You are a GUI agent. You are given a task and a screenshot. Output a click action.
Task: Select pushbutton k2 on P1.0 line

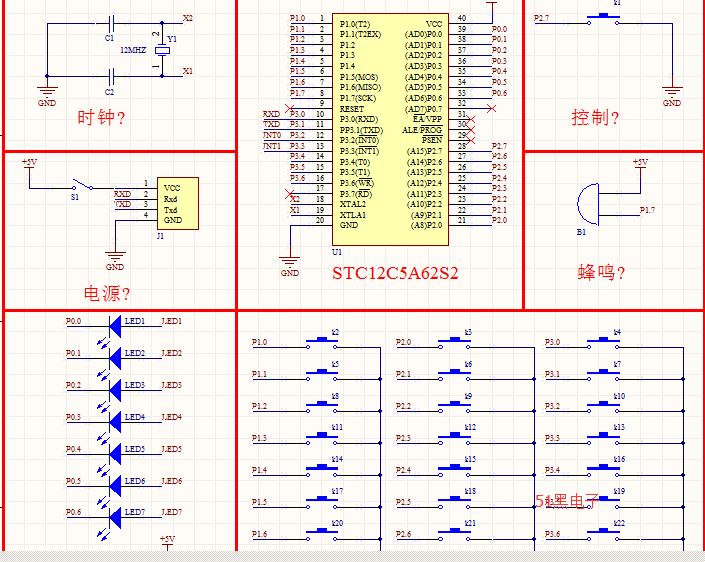coord(321,343)
